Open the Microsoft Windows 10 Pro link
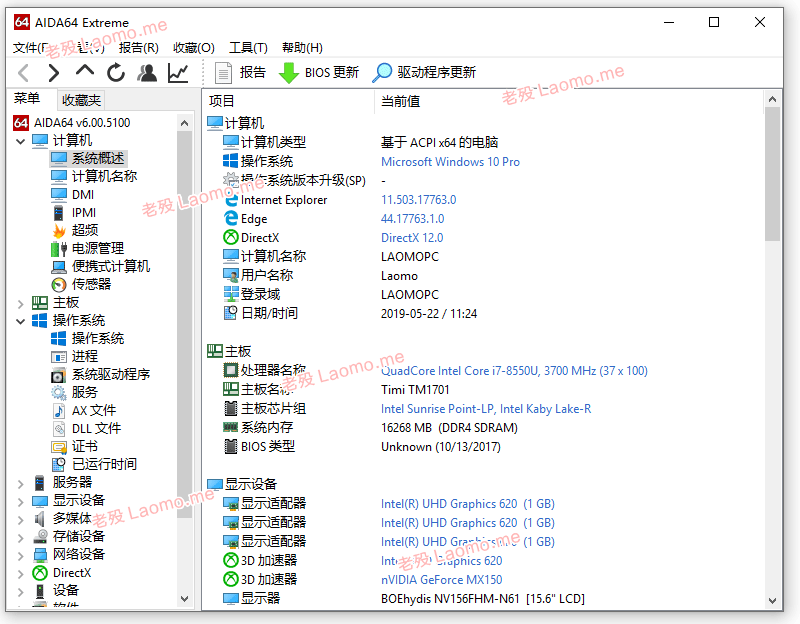 pos(450,162)
